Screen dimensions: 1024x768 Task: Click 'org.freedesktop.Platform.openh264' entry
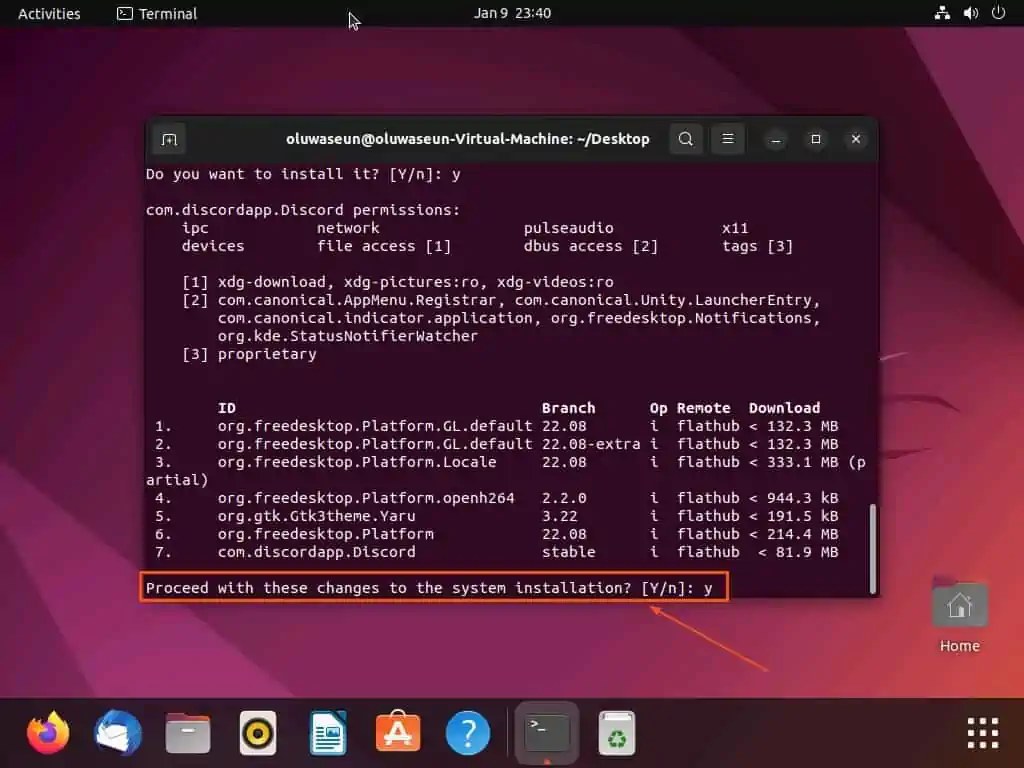[x=366, y=498]
